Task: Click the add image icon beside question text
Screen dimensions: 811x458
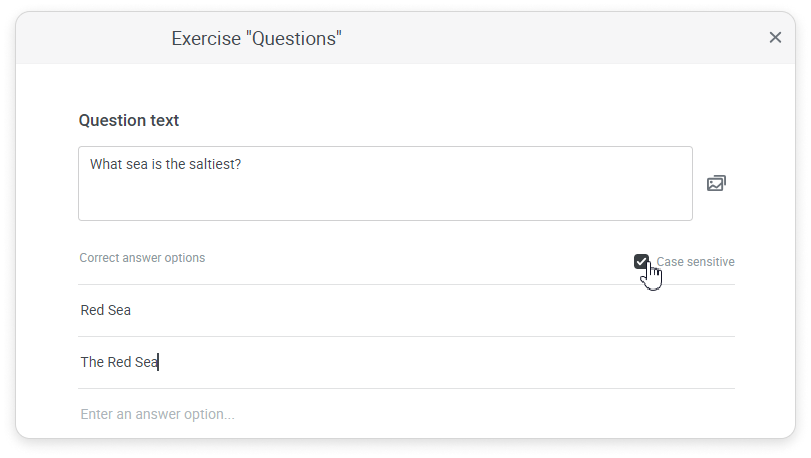Action: click(x=716, y=184)
